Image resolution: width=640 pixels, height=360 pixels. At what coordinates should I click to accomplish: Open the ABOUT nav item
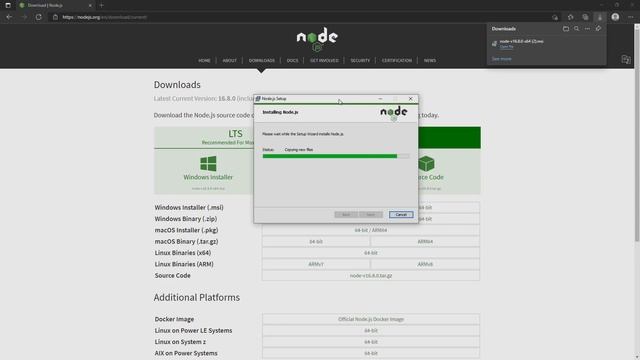pos(229,60)
